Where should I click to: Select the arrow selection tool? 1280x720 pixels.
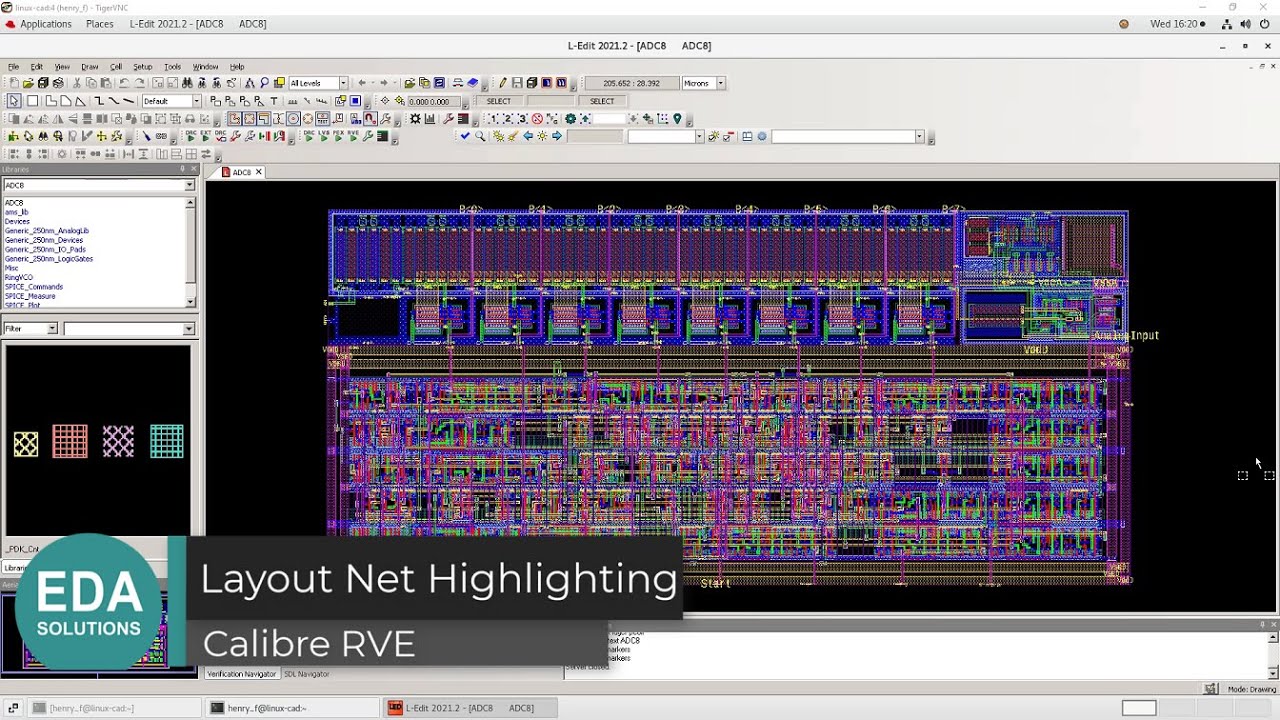pyautogui.click(x=14, y=101)
